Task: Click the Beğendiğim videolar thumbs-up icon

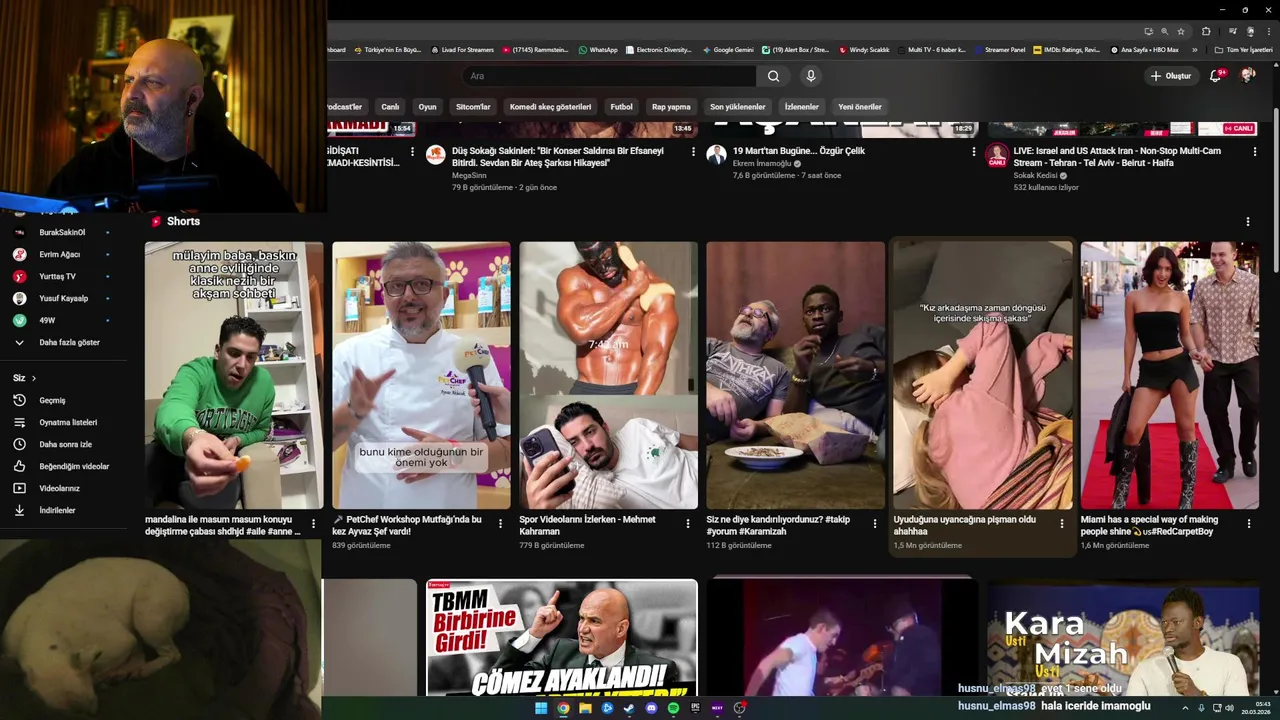Action: click(19, 466)
